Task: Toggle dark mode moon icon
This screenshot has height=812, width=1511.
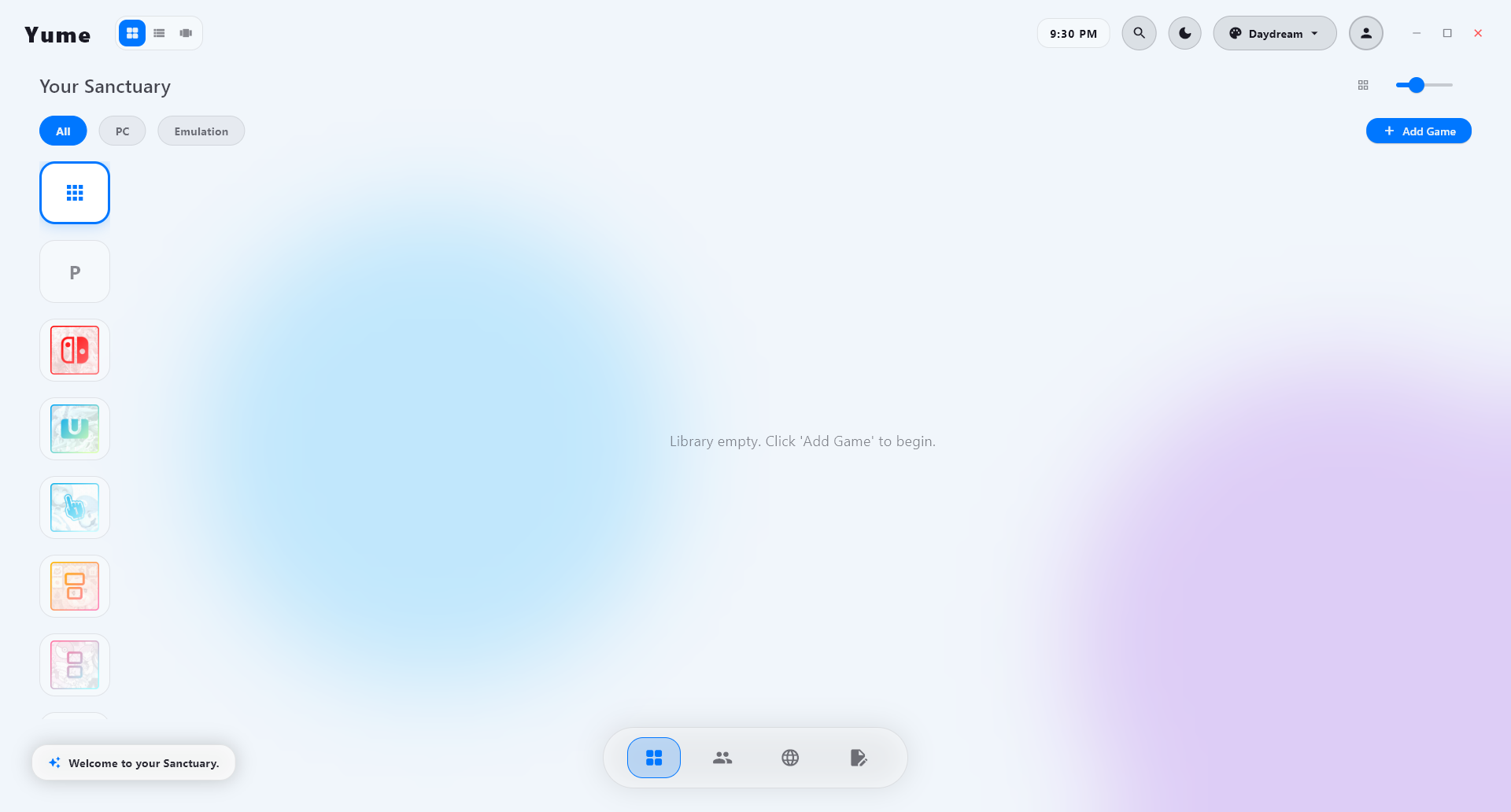Action: point(1184,33)
